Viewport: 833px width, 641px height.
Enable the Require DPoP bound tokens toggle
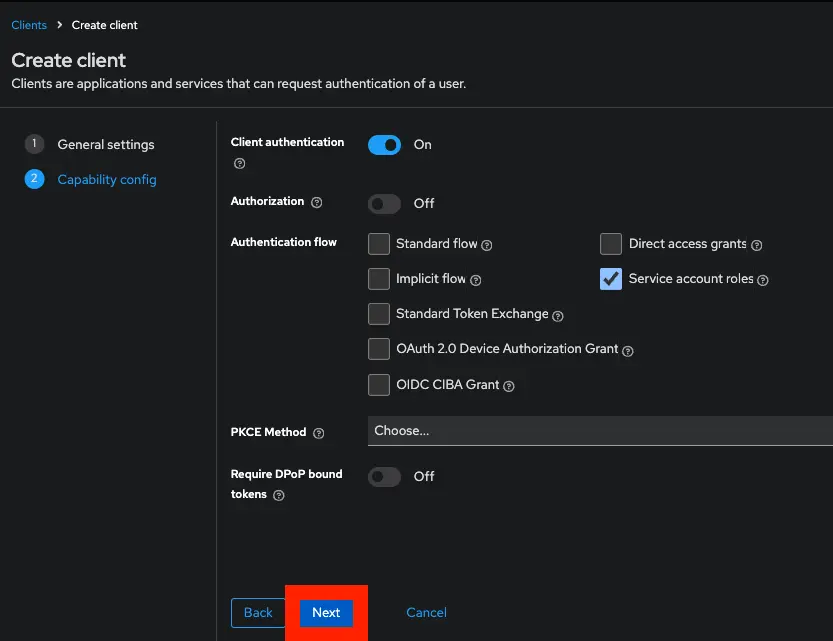[384, 477]
